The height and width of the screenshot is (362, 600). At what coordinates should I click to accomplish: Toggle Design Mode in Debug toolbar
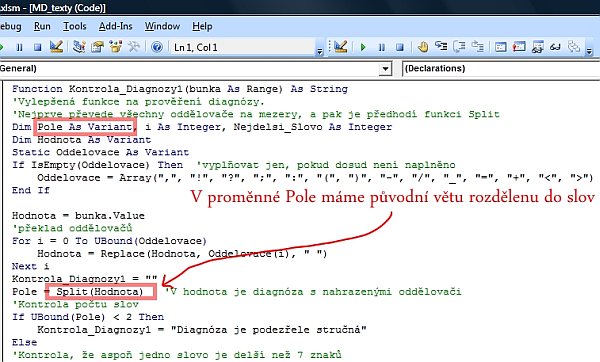click(341, 47)
